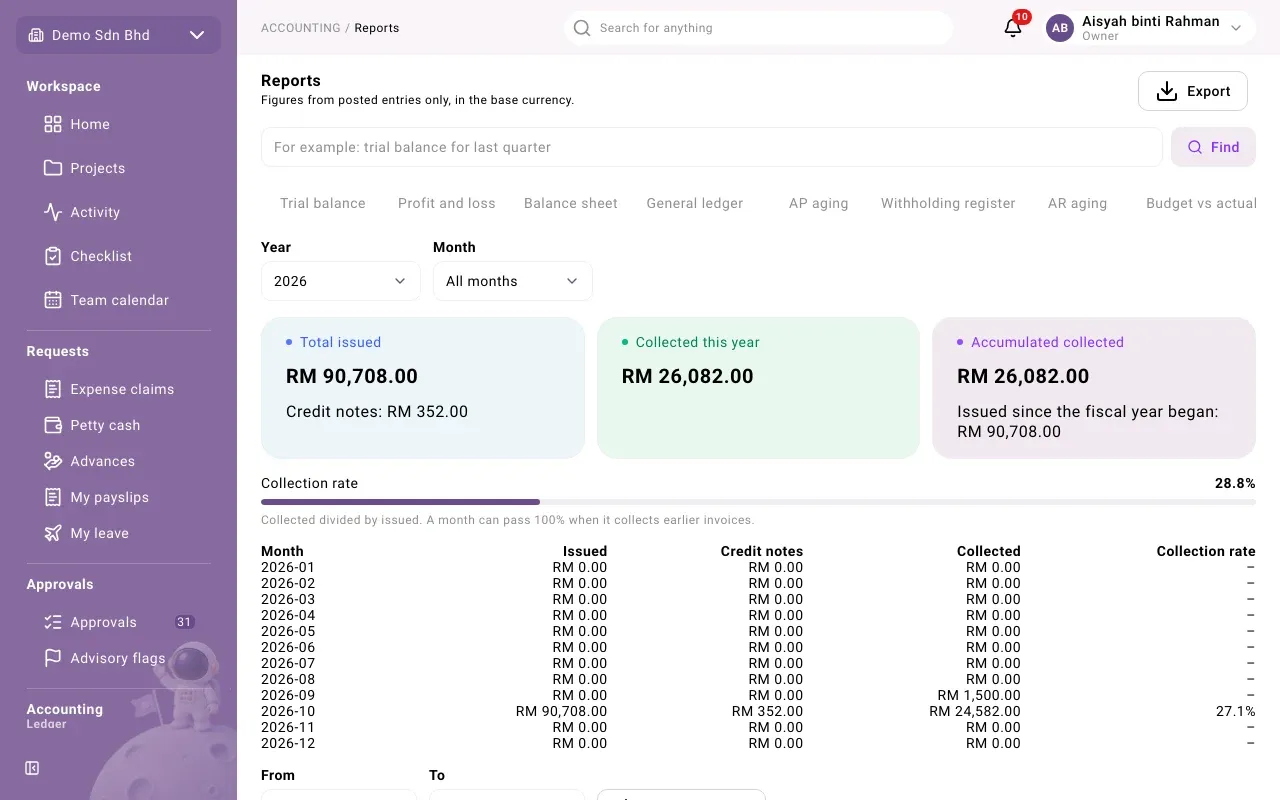Click the Export button
Viewport: 1280px width, 800px height.
click(1193, 91)
